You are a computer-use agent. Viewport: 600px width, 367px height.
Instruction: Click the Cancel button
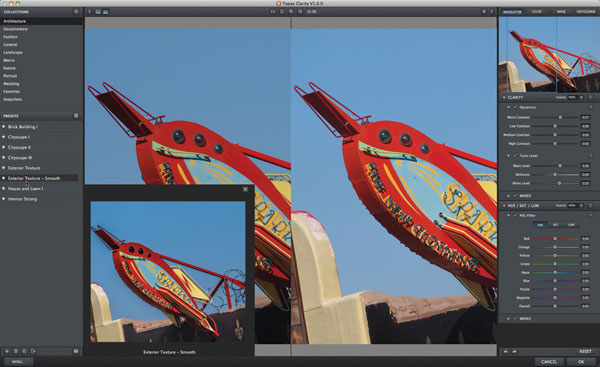tap(549, 362)
